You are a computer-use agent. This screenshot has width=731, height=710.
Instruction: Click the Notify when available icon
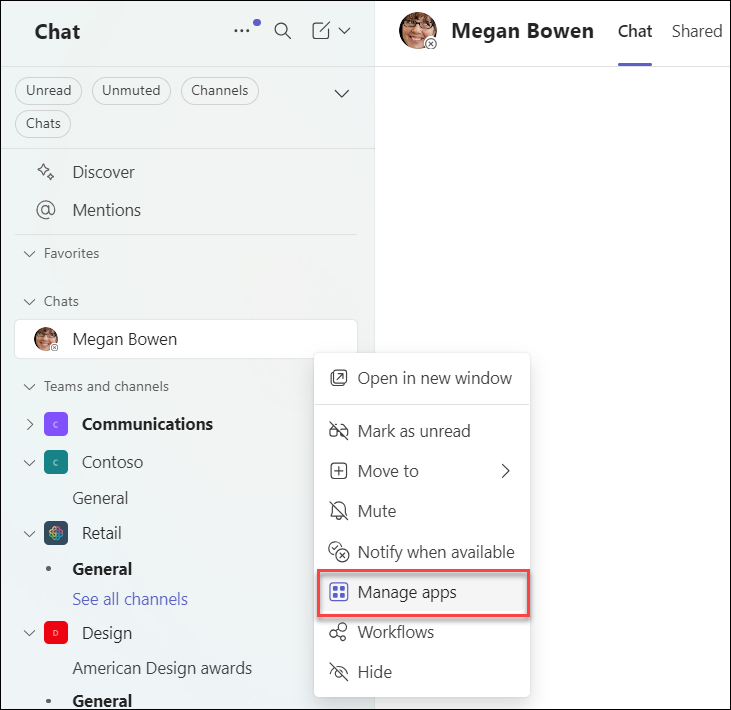coord(338,552)
